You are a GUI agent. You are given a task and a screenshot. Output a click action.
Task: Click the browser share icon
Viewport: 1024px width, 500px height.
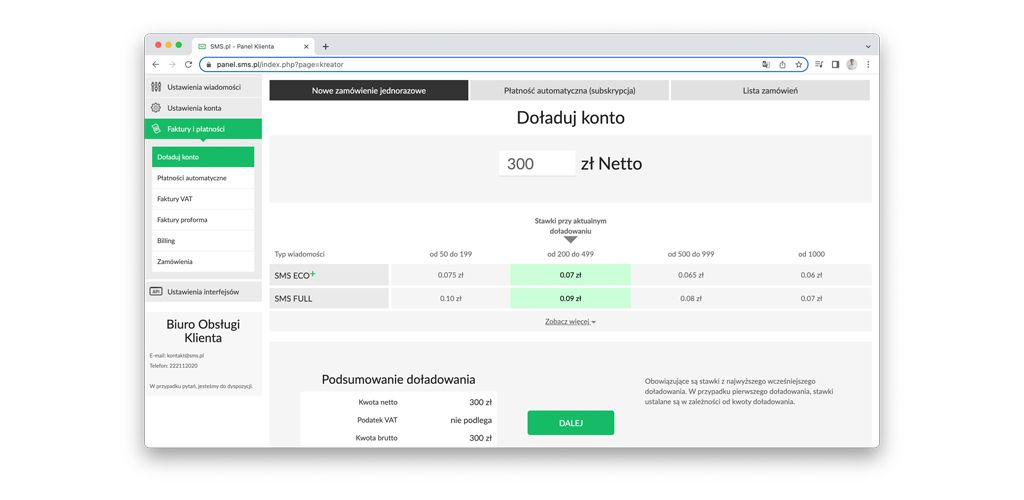point(782,64)
